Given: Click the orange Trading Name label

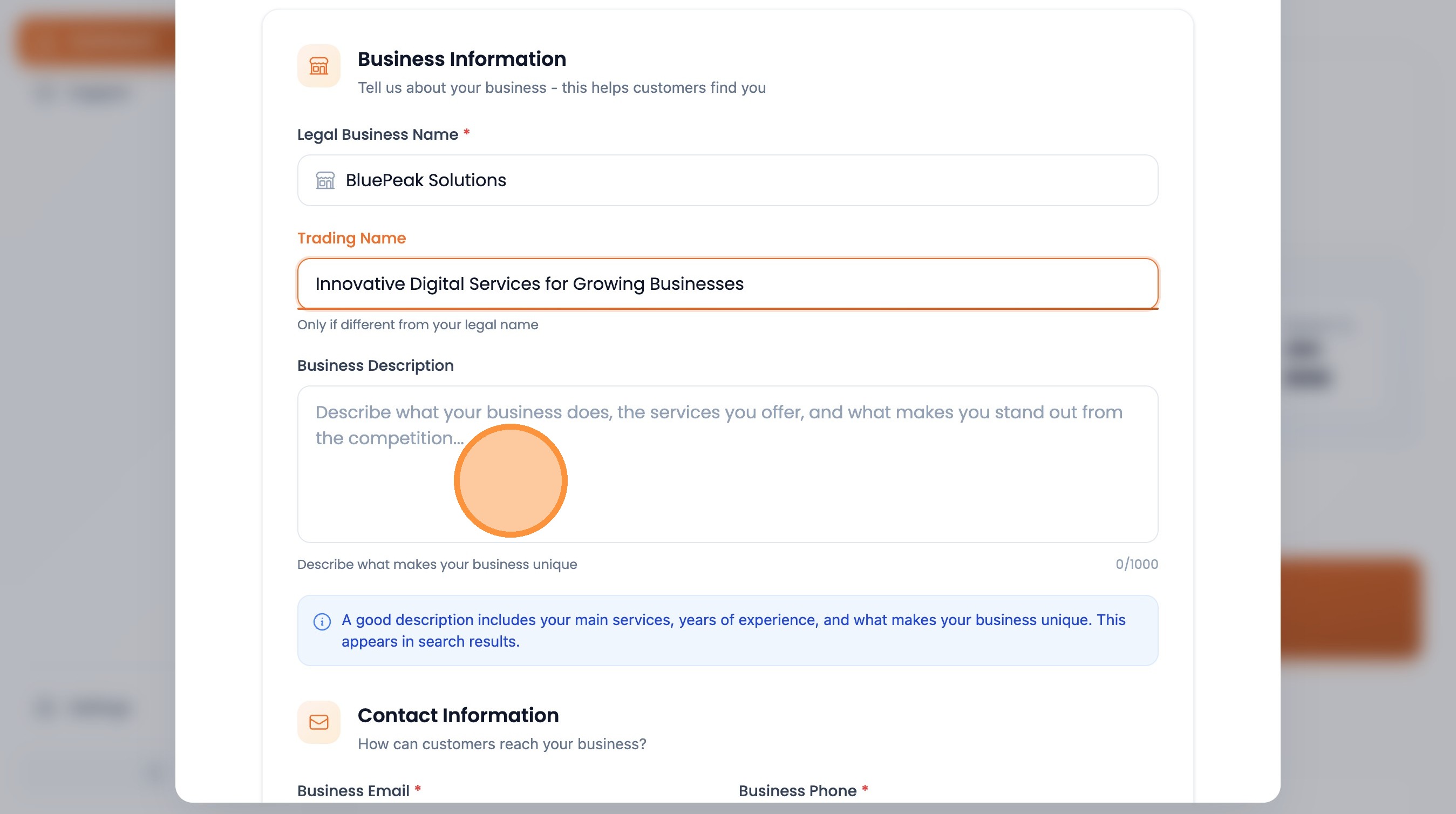Looking at the screenshot, I should click(351, 238).
